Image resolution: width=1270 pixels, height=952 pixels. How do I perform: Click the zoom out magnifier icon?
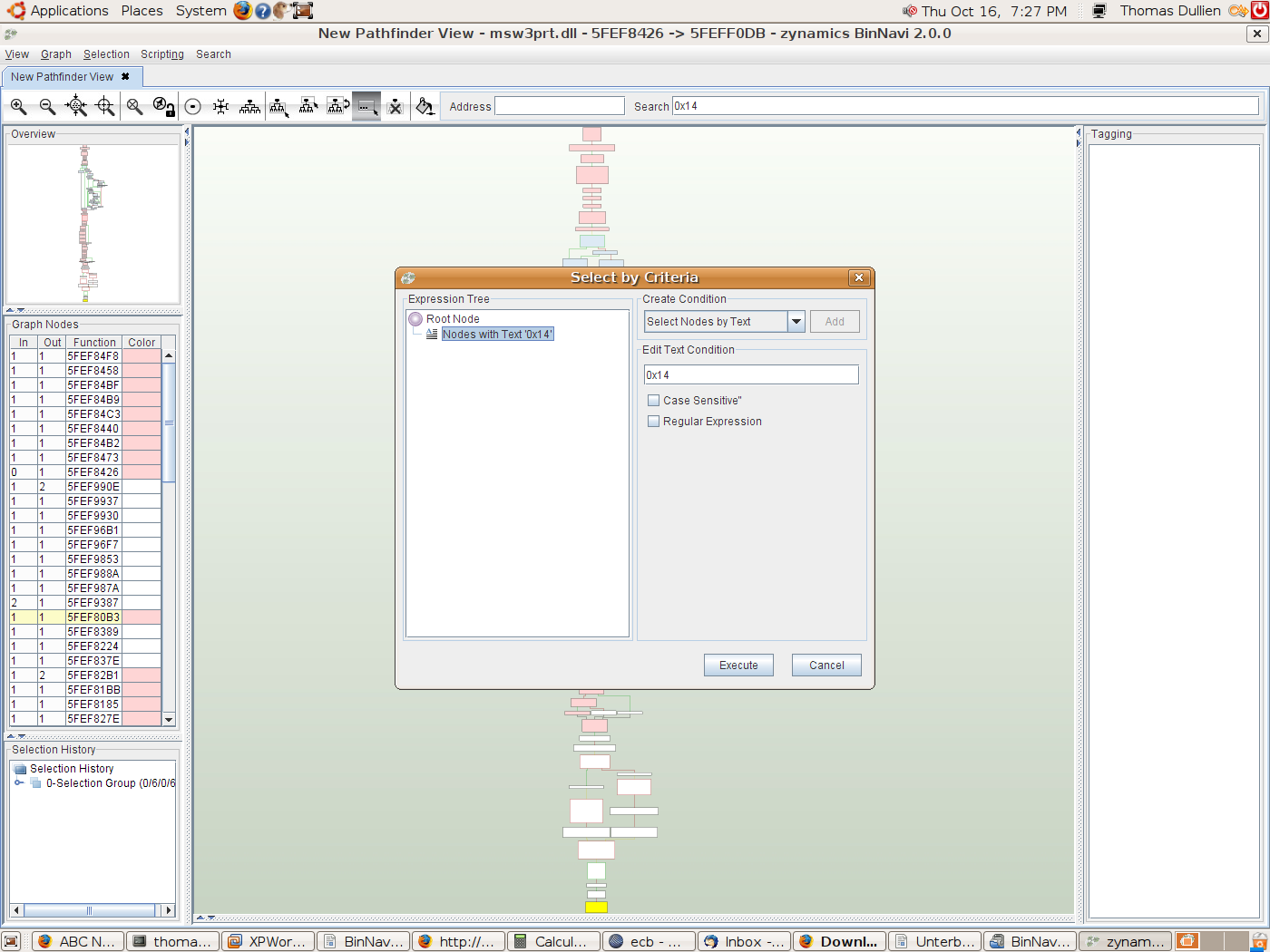pos(47,106)
